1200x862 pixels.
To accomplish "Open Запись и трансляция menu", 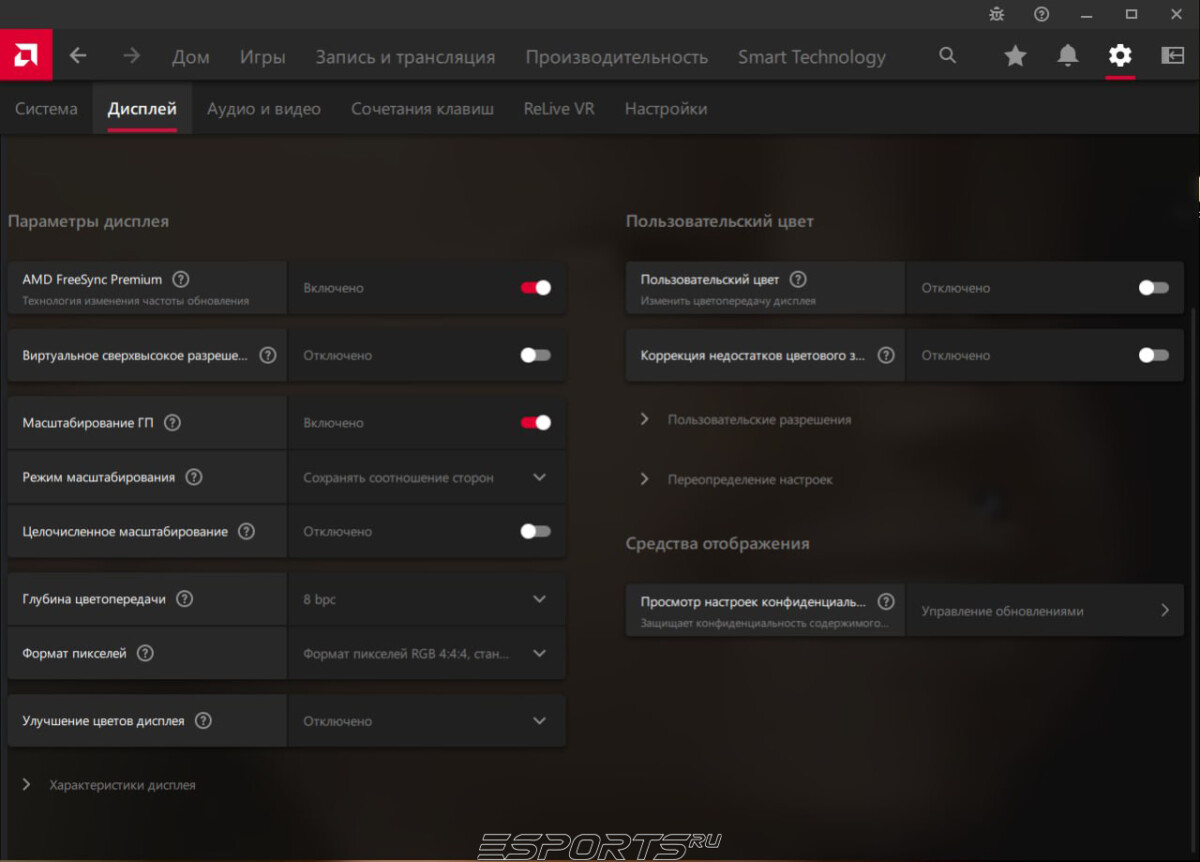I will 405,57.
